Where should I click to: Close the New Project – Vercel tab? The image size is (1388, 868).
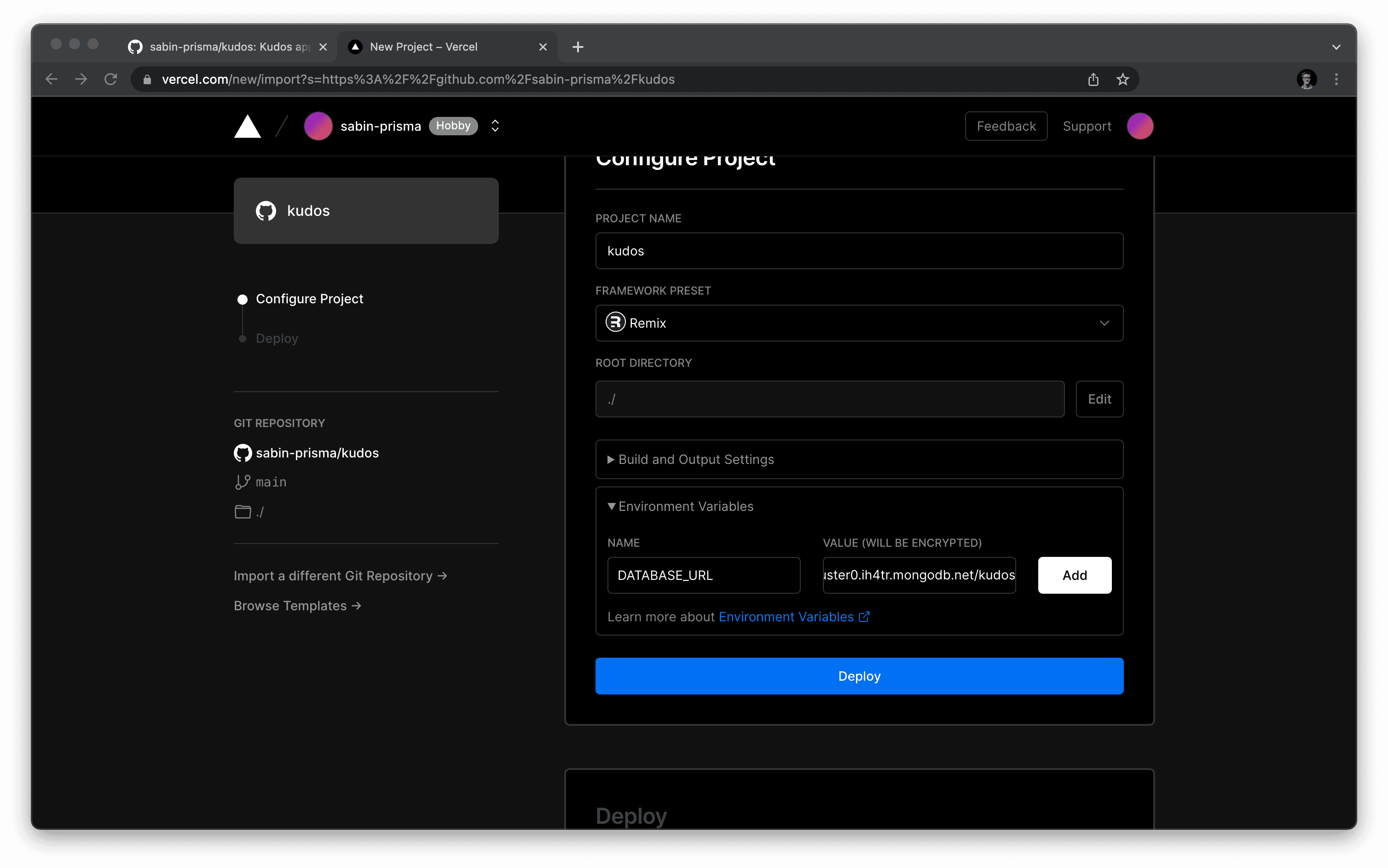click(543, 47)
